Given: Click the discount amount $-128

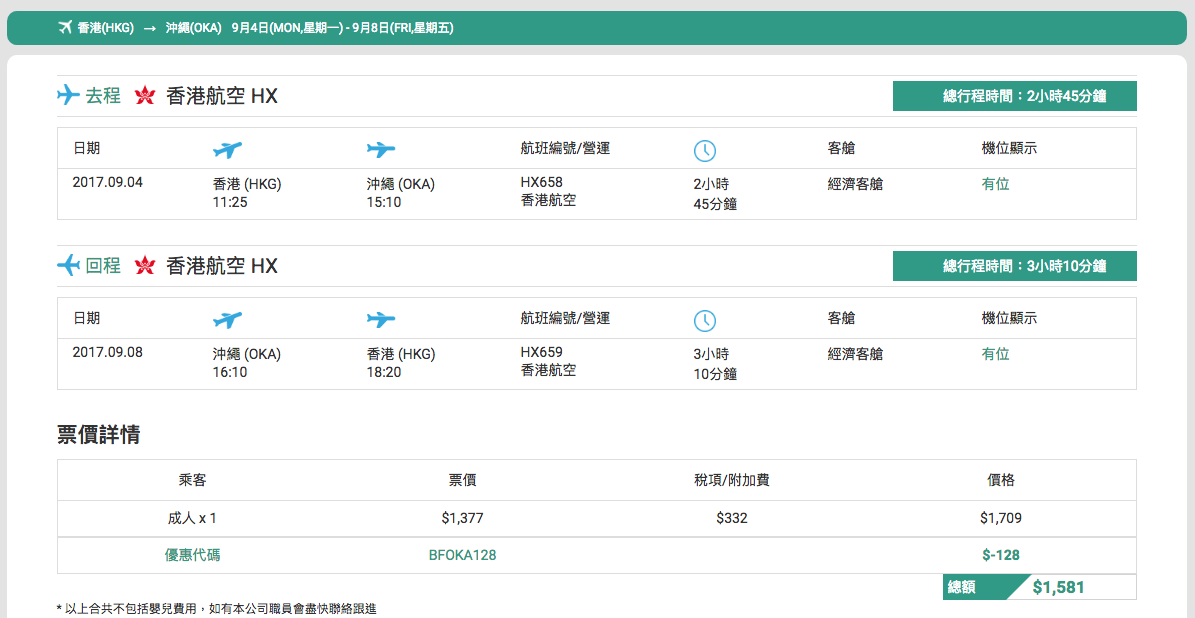Looking at the screenshot, I should point(1001,556).
